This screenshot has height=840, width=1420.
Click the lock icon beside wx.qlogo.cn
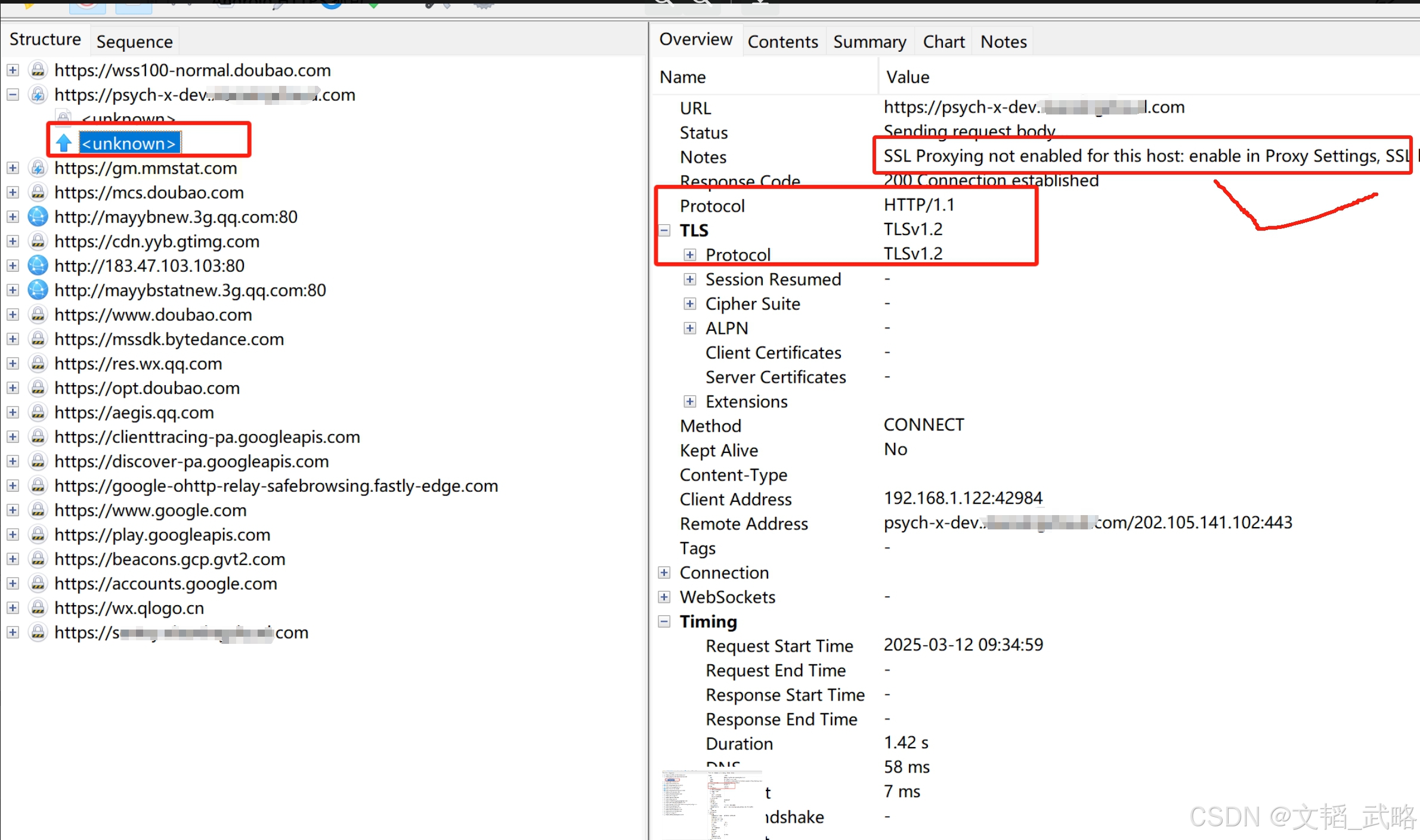[x=38, y=608]
